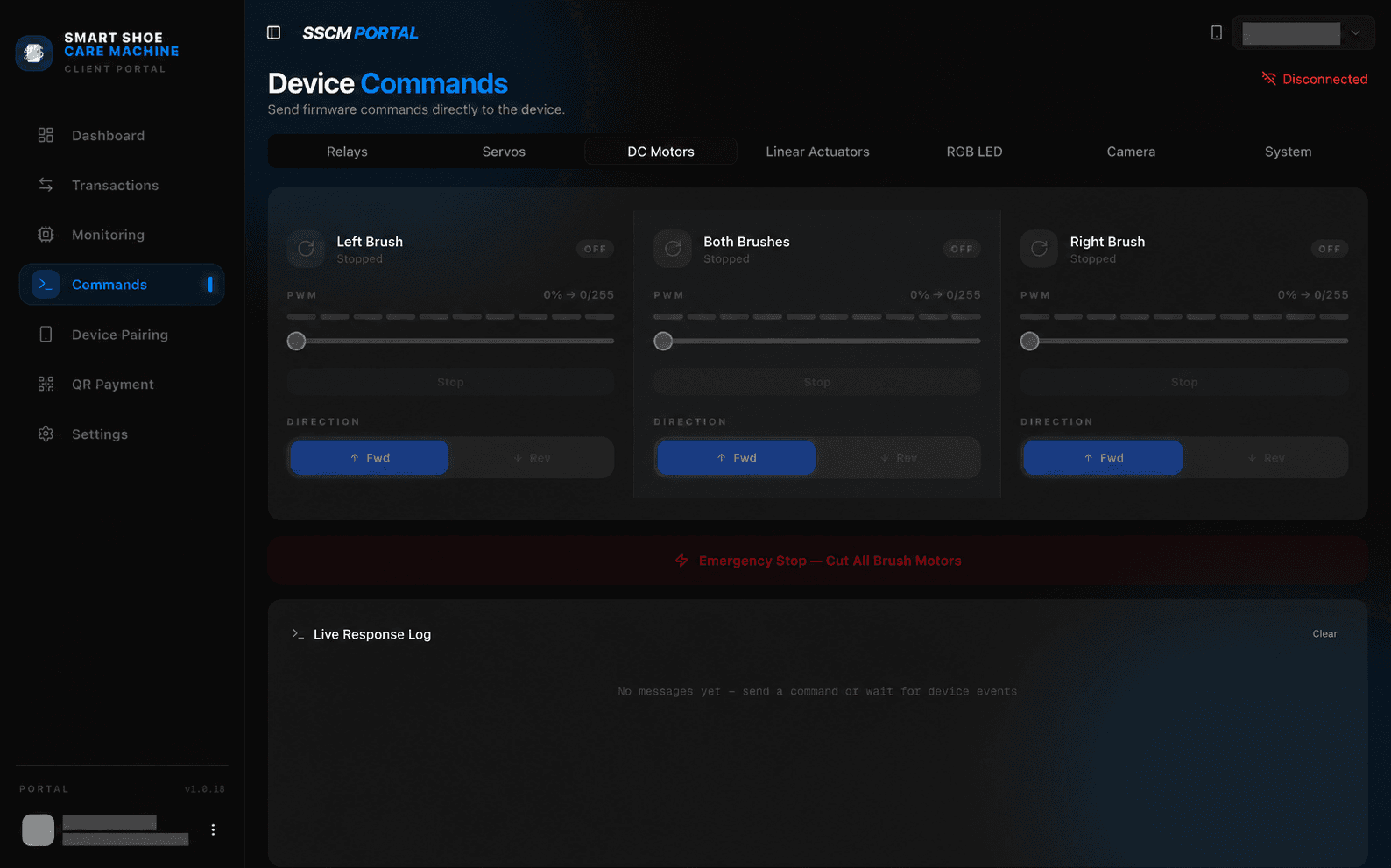Open the Monitoring page
The height and width of the screenshot is (868, 1391).
coord(122,235)
